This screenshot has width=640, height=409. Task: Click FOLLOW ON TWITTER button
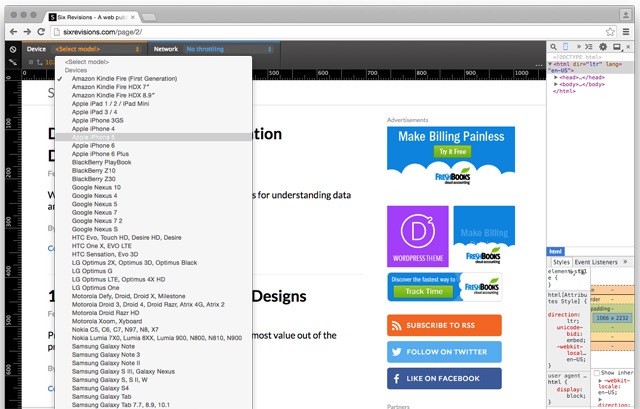click(x=444, y=352)
